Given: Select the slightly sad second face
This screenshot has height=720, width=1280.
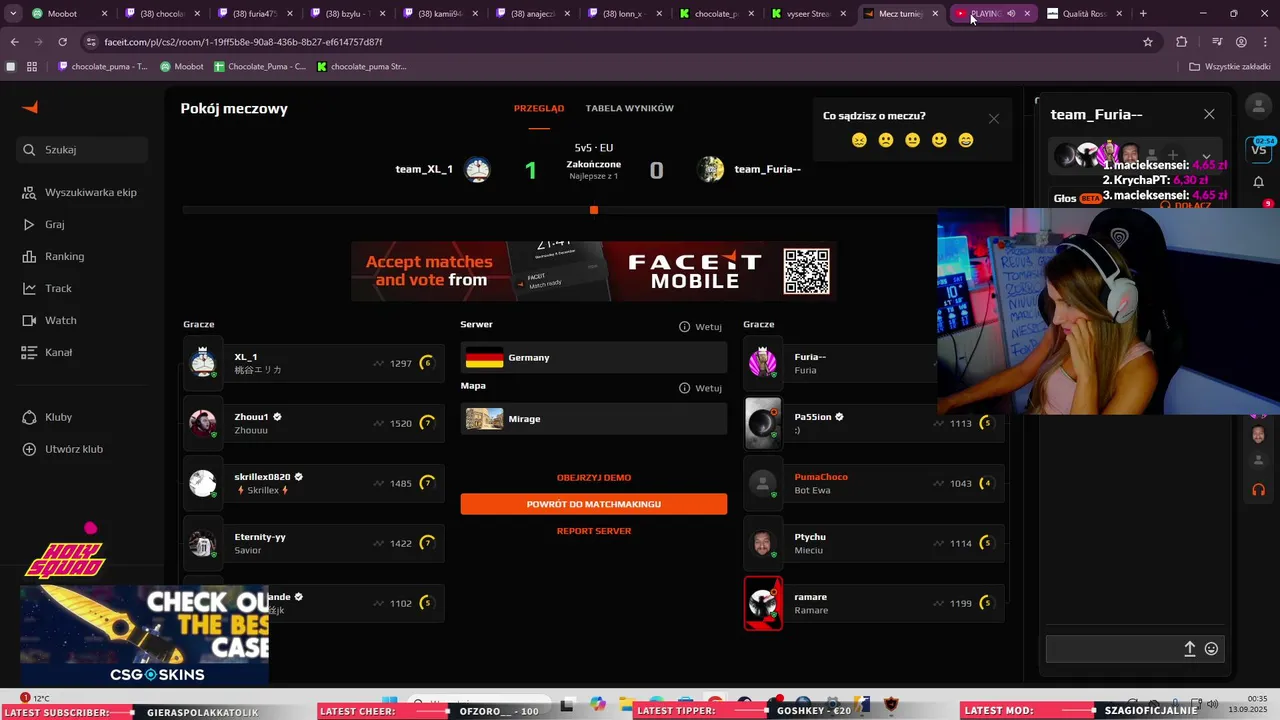Looking at the screenshot, I should 886,140.
